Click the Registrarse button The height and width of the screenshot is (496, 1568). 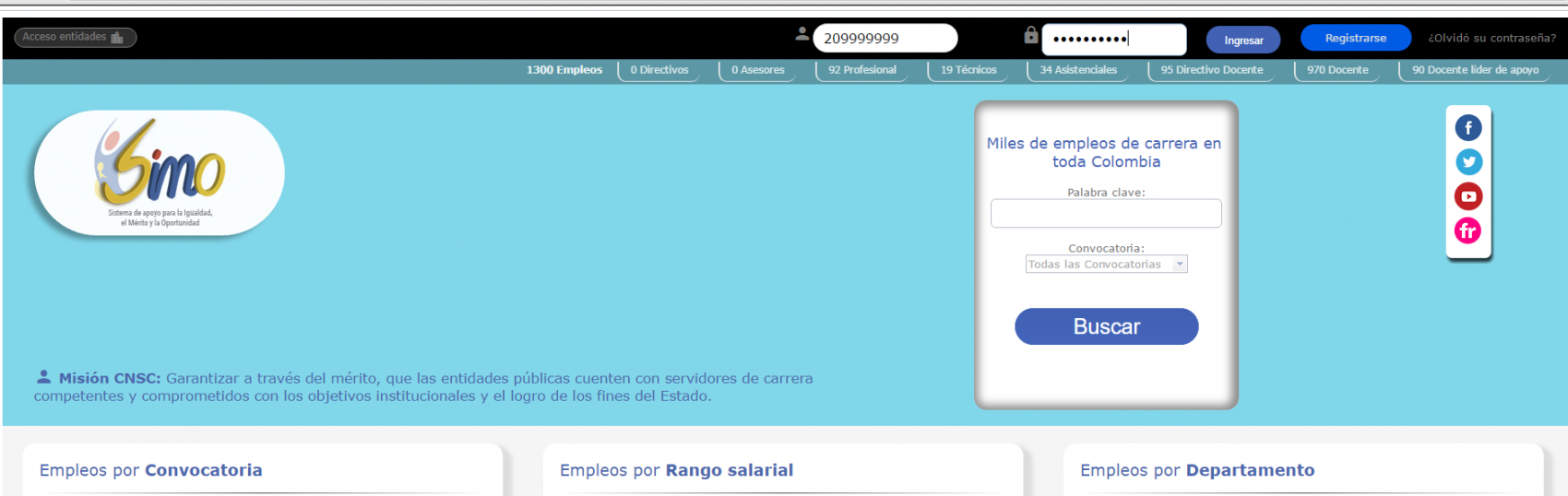[1355, 38]
